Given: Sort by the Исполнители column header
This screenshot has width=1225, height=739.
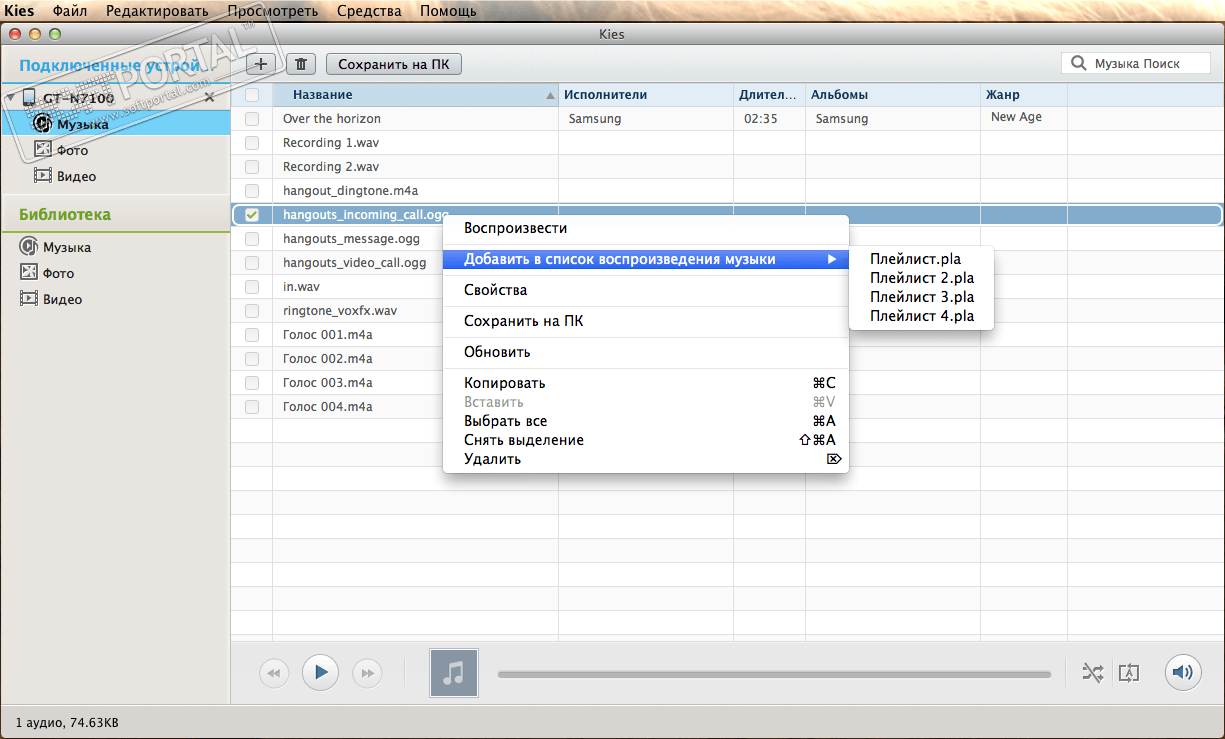Looking at the screenshot, I should pos(646,95).
